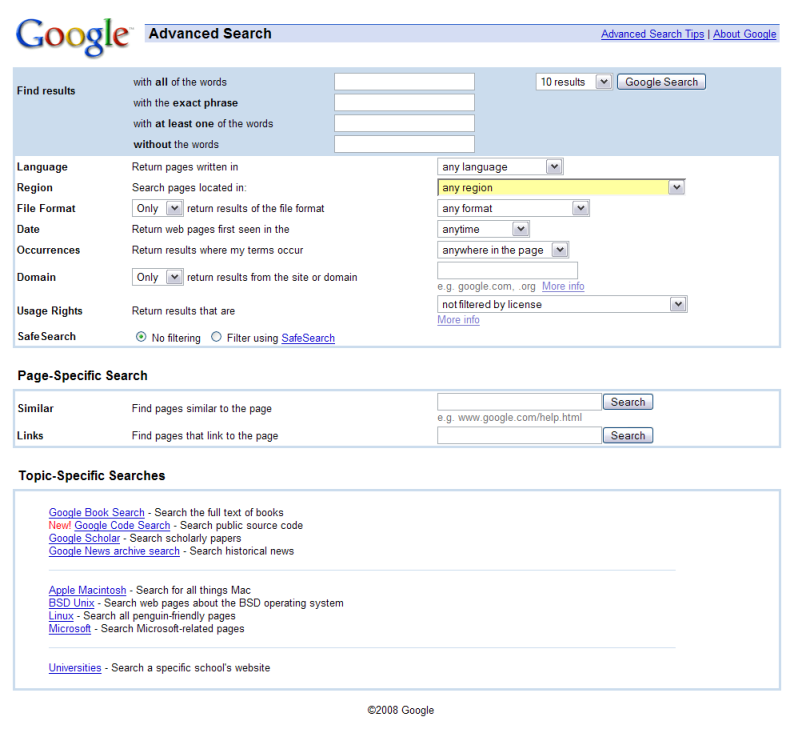Click the '©2008 Google' footer text
This screenshot has height=729, width=802.
pyautogui.click(x=401, y=710)
